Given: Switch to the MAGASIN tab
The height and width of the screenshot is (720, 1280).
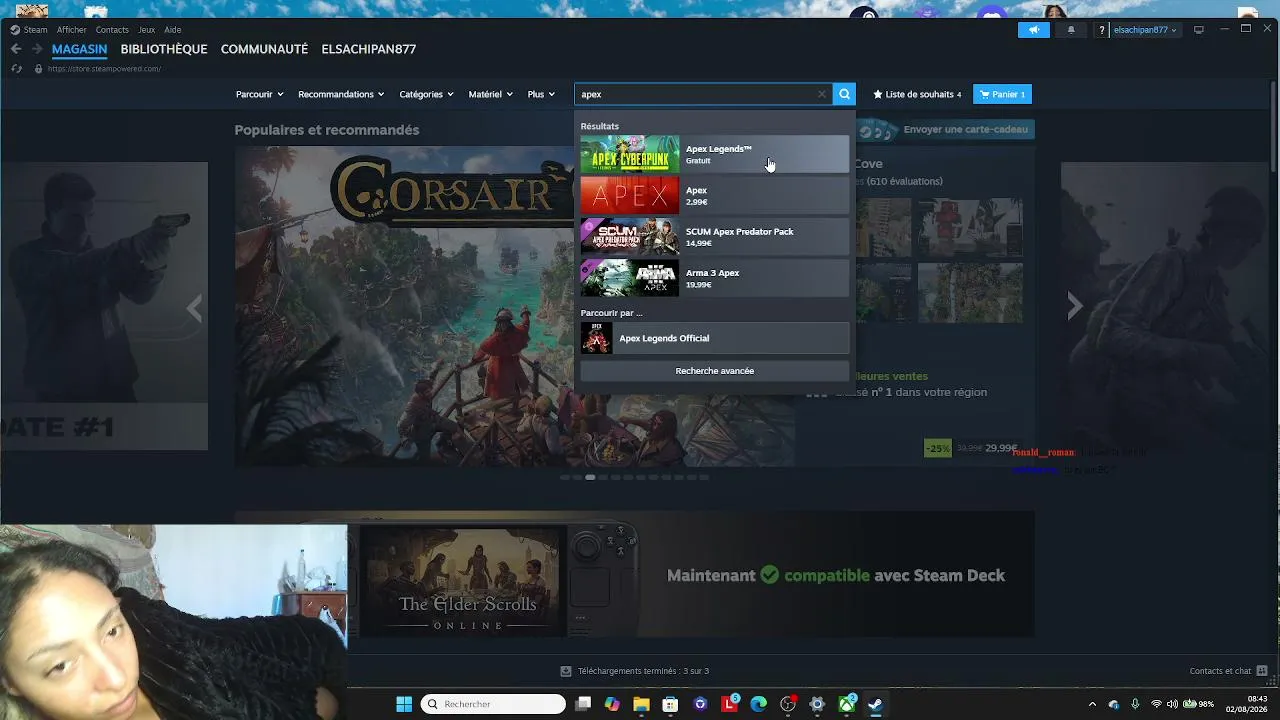Looking at the screenshot, I should coord(80,49).
